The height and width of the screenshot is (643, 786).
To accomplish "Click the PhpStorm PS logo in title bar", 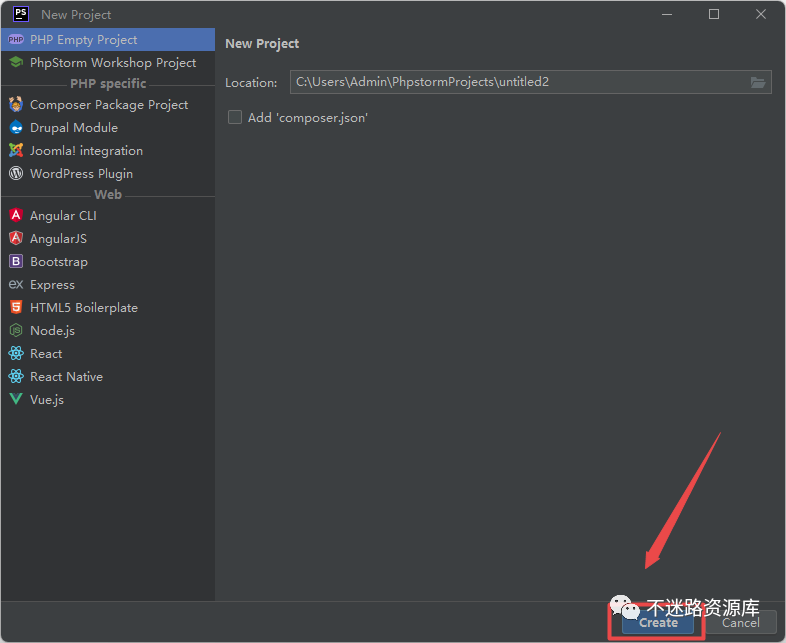I will click(21, 14).
